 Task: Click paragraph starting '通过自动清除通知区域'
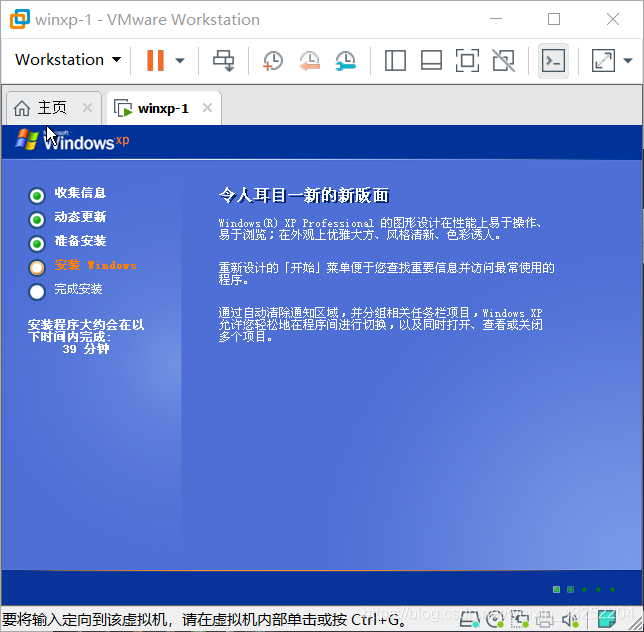pos(380,325)
